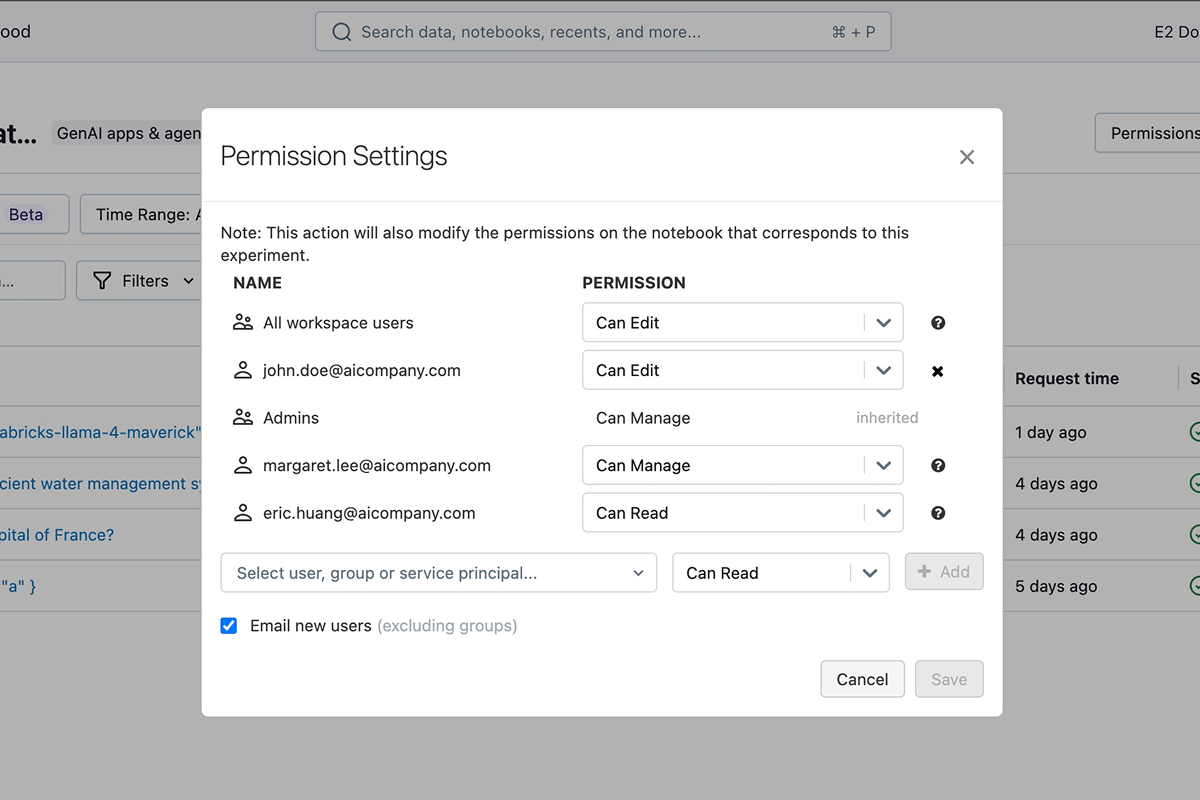Expand the Can Read dropdown for new user
1200x800 pixels.
(x=781, y=573)
